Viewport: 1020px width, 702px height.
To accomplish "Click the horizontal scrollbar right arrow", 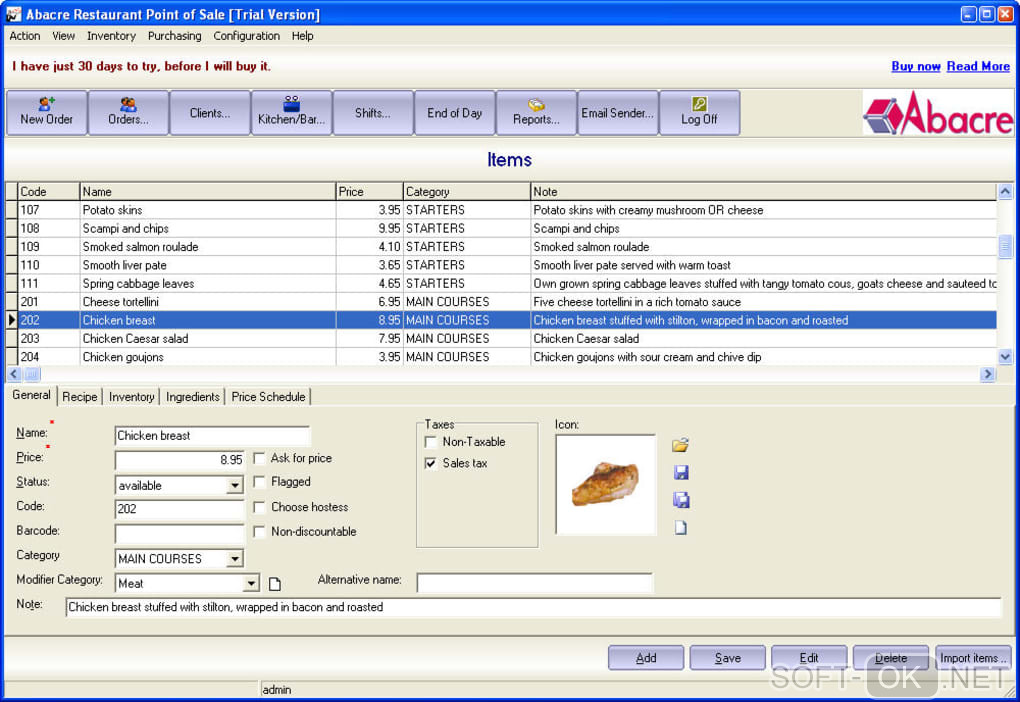I will 988,374.
